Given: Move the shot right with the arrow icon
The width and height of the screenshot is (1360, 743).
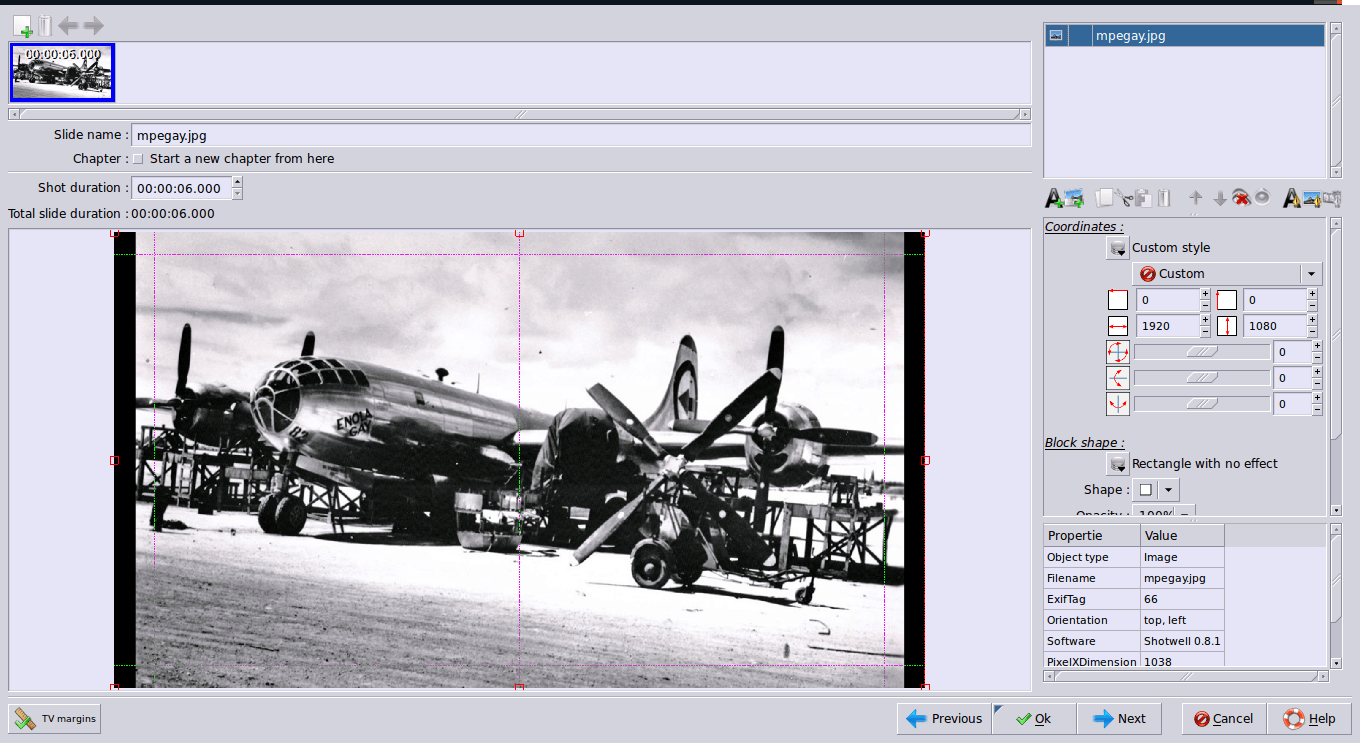Looking at the screenshot, I should click(93, 26).
